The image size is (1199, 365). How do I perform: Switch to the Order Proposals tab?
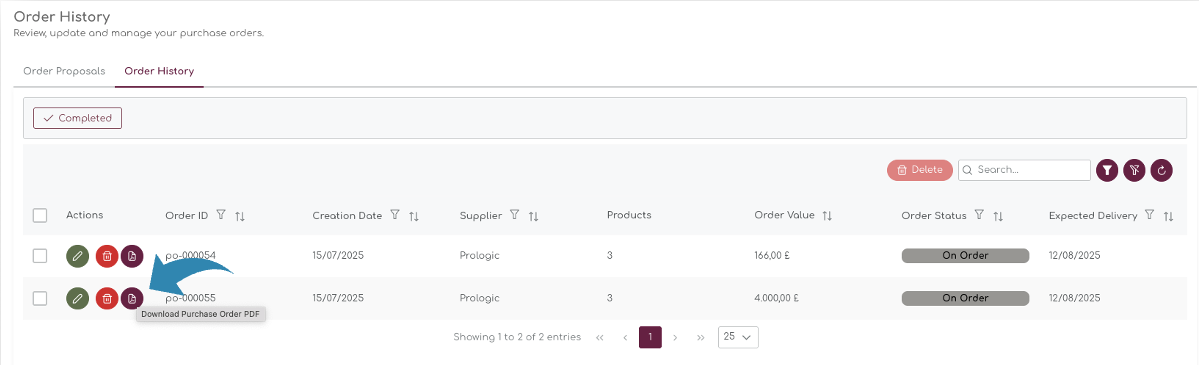point(64,71)
